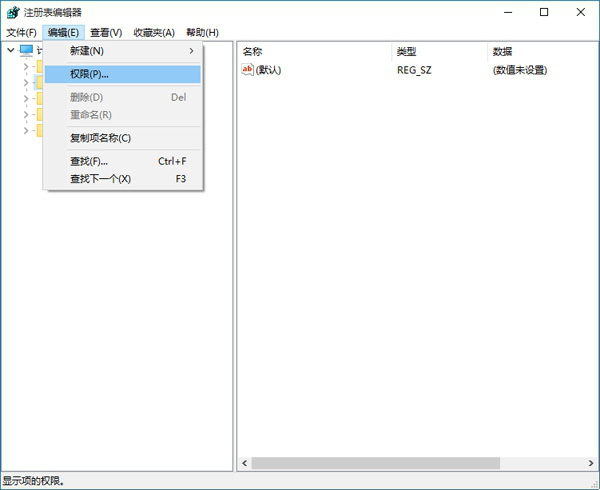Open the 文件(F) menu
Image resolution: width=600 pixels, height=490 pixels.
pos(21,33)
